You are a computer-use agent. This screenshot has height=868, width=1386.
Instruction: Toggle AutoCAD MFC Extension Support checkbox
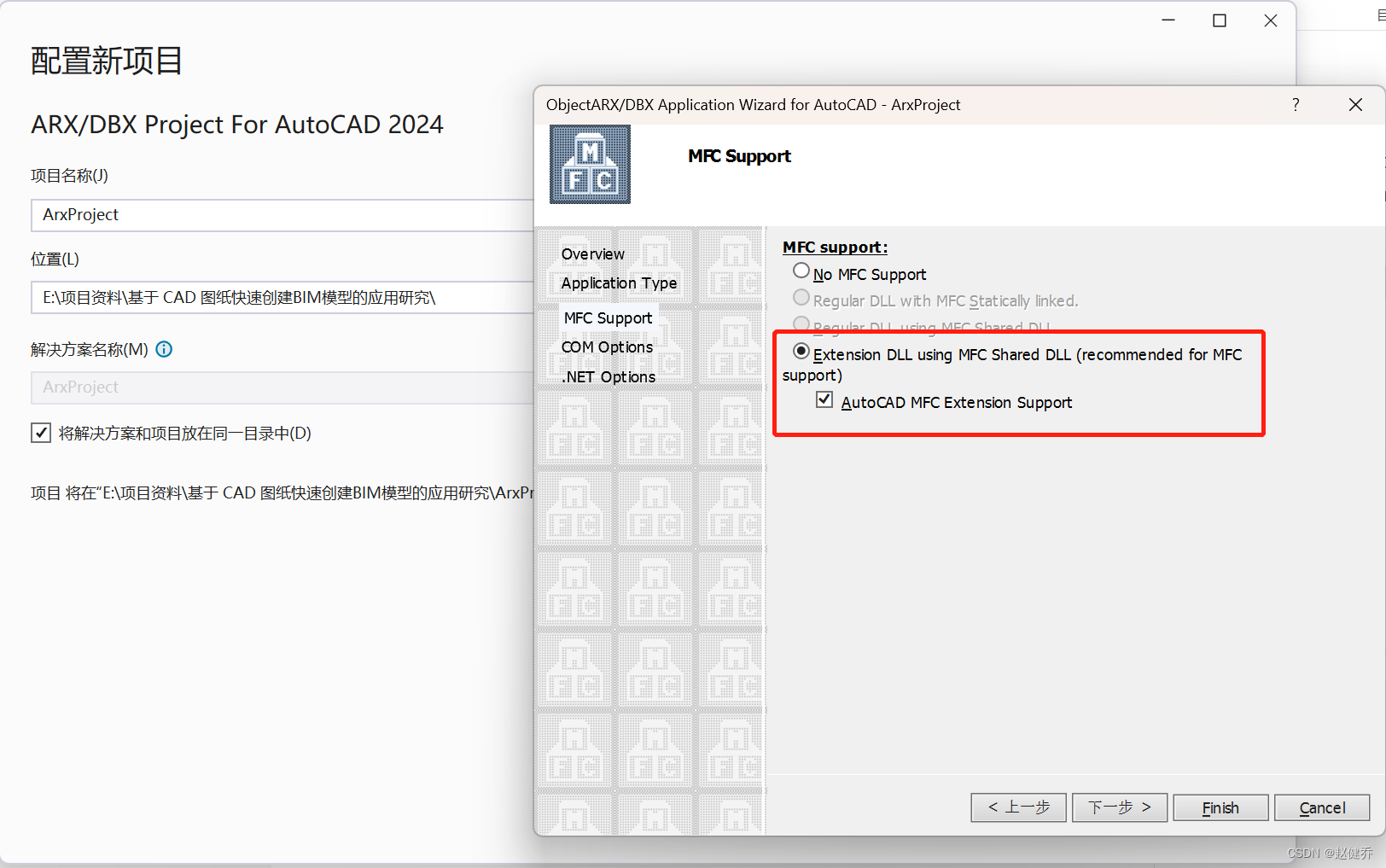(x=824, y=399)
